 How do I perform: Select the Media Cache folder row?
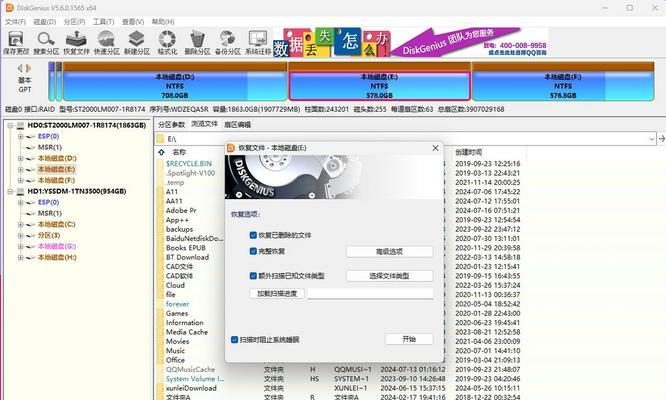(187, 332)
